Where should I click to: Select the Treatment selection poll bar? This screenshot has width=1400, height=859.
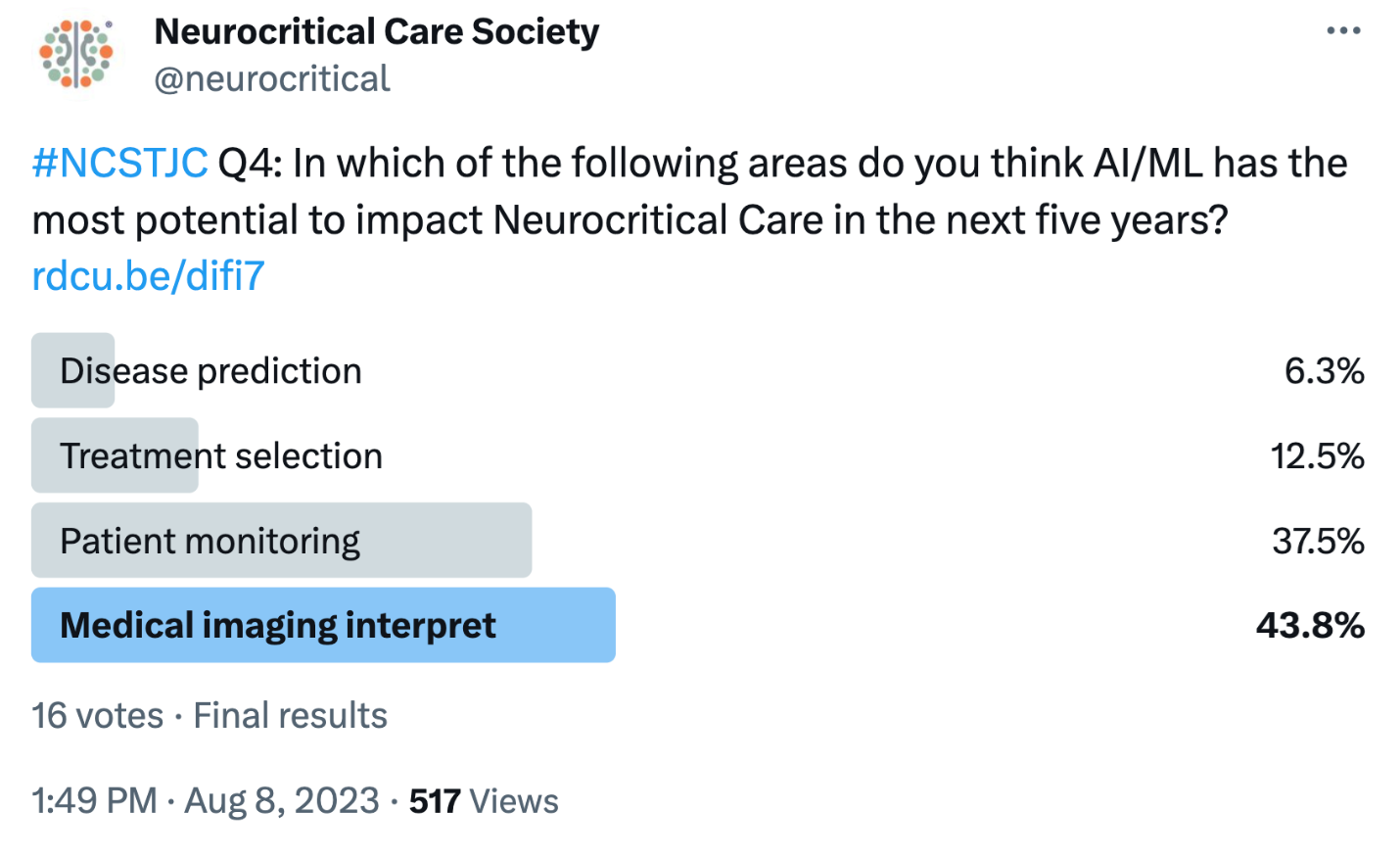pyautogui.click(x=221, y=456)
